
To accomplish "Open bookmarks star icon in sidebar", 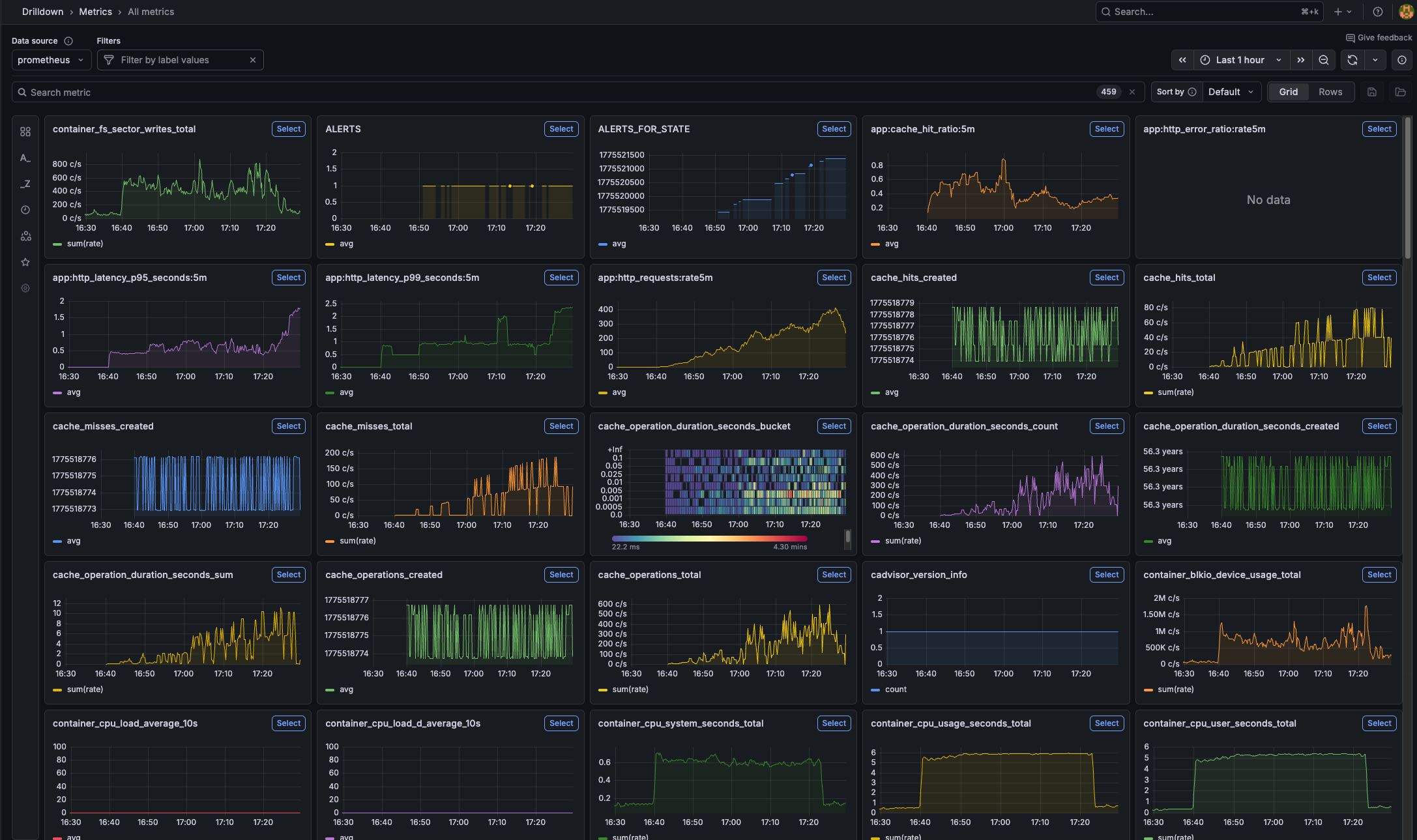I will coord(25,262).
